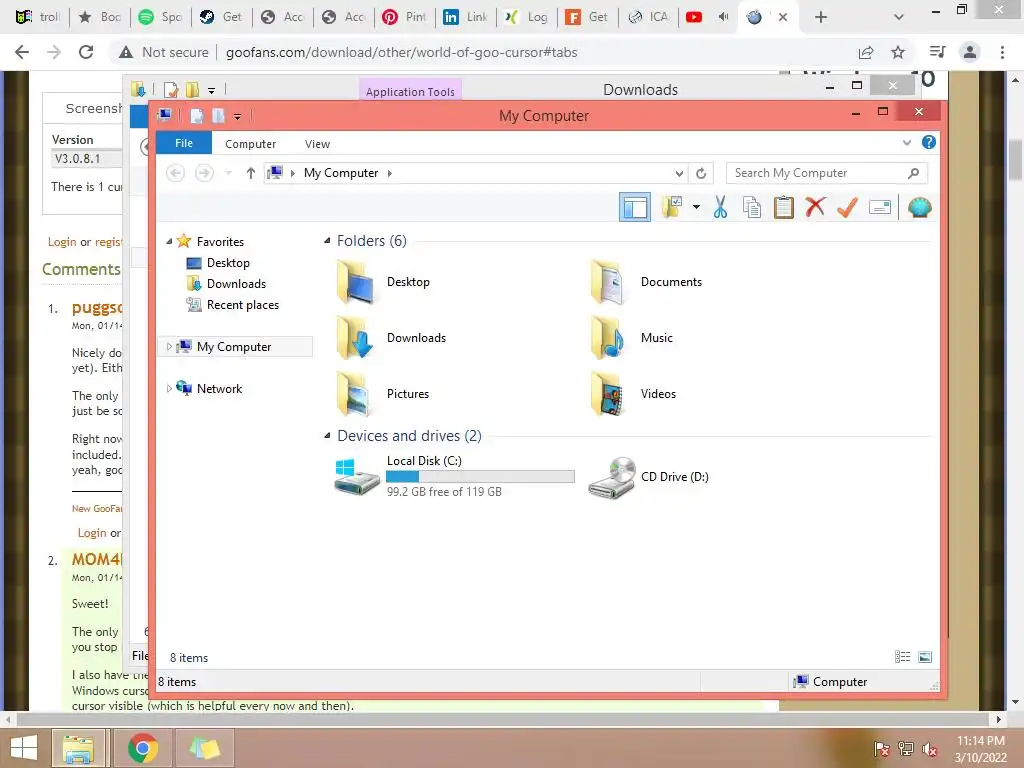Click the scissors Cut icon
Image resolution: width=1024 pixels, height=768 pixels.
(720, 208)
